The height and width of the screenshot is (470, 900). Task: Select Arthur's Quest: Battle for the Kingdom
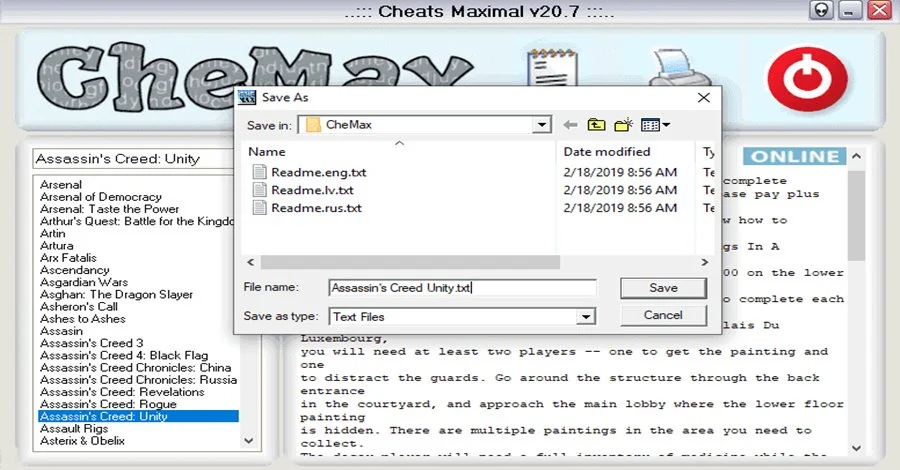pos(137,221)
